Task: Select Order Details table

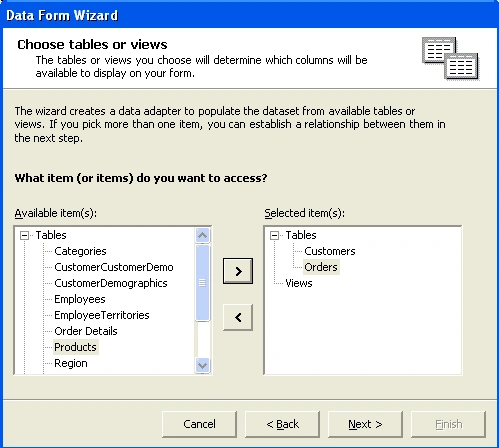Action: [86, 331]
